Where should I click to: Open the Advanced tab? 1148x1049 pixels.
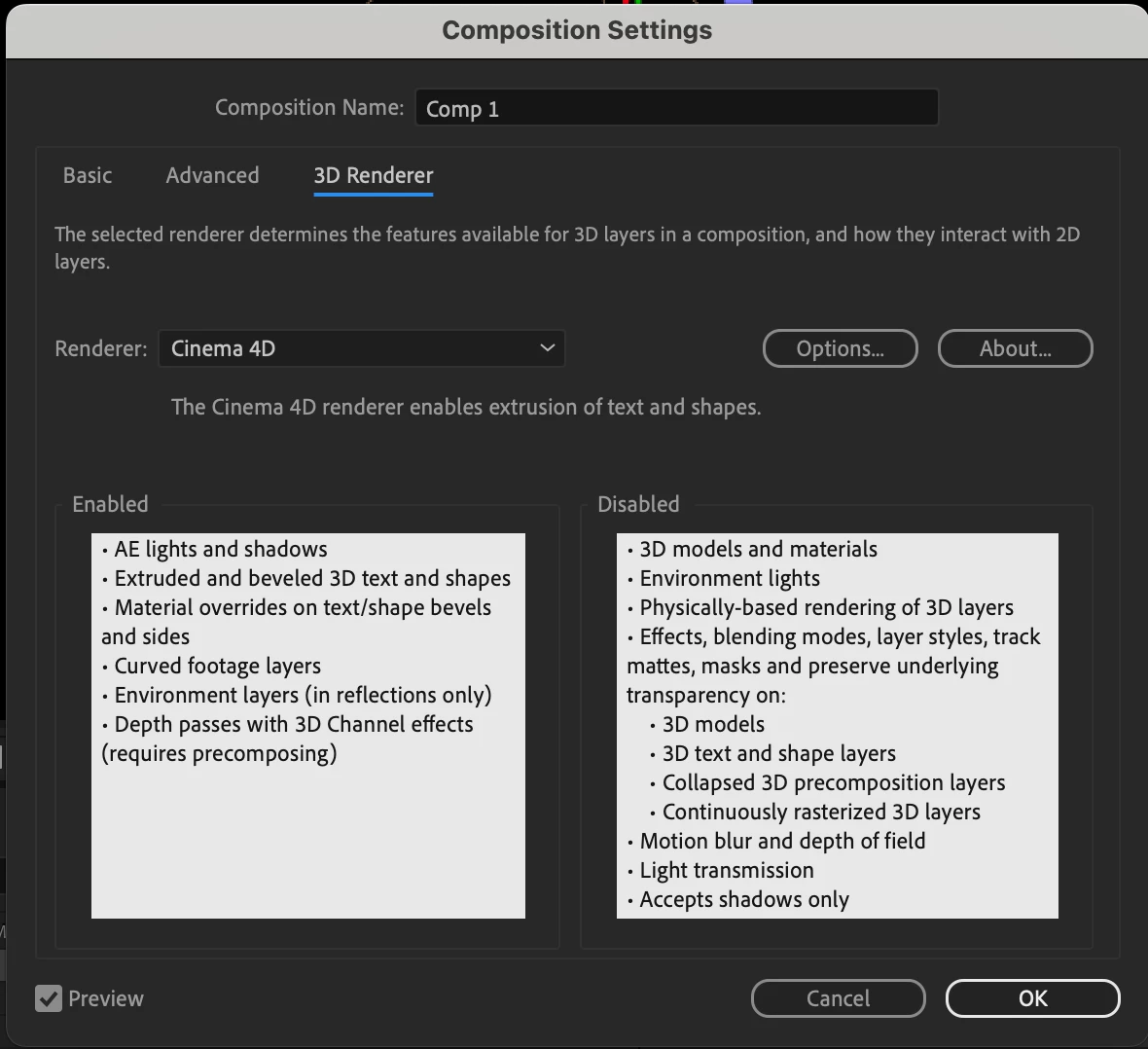coord(212,176)
